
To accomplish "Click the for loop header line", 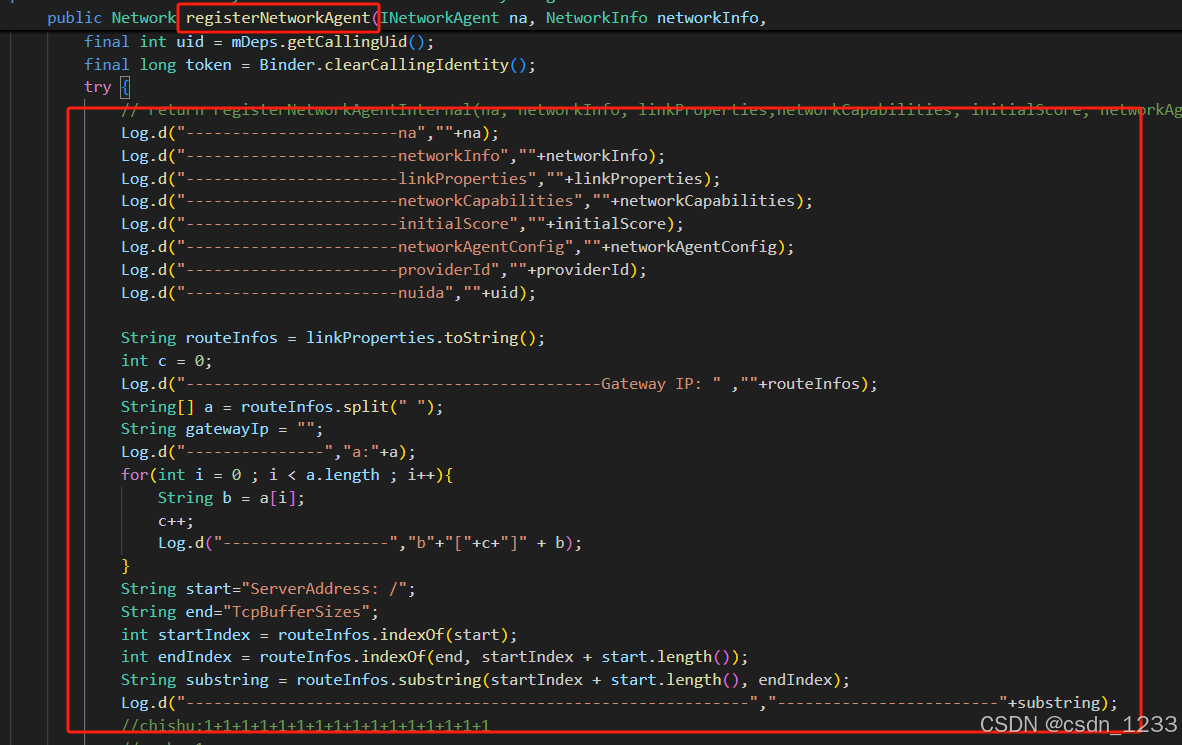I will click(286, 475).
